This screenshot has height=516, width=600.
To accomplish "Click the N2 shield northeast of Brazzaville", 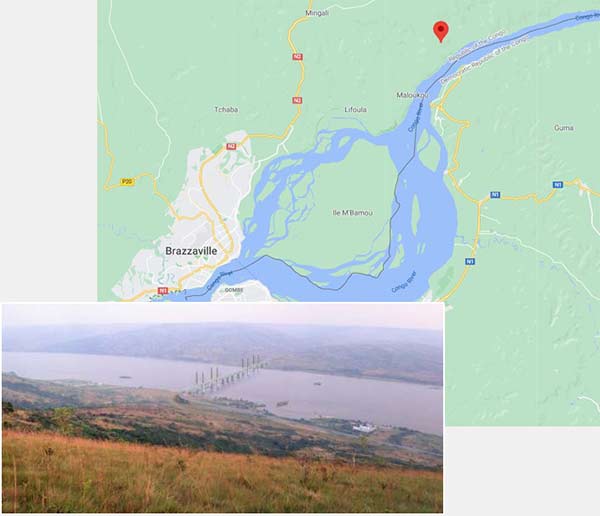I will click(x=231, y=146).
